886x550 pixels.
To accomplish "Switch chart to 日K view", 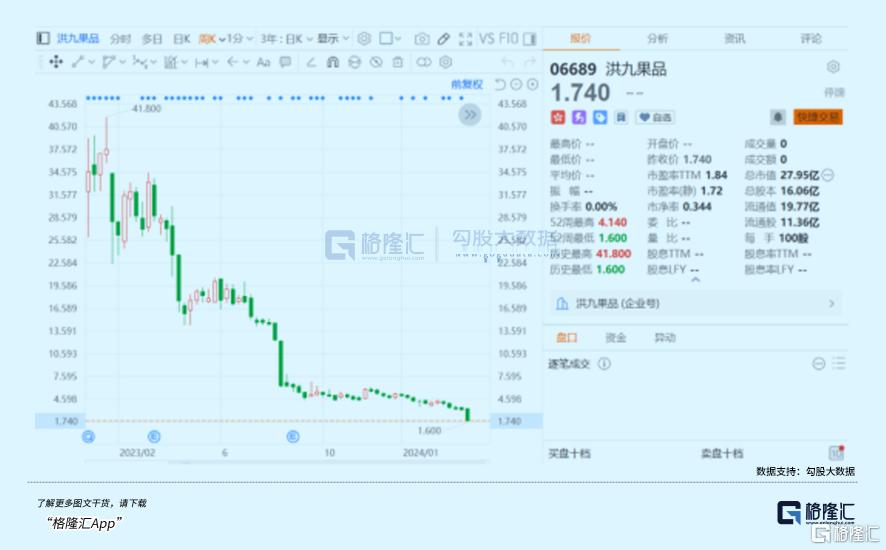I will point(181,38).
